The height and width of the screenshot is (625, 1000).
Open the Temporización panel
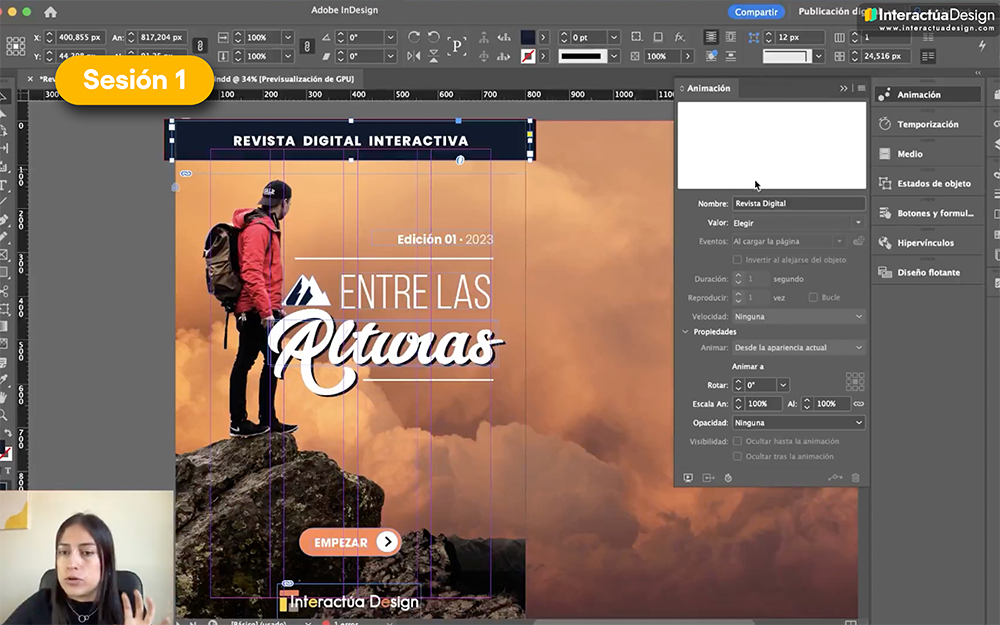point(927,124)
